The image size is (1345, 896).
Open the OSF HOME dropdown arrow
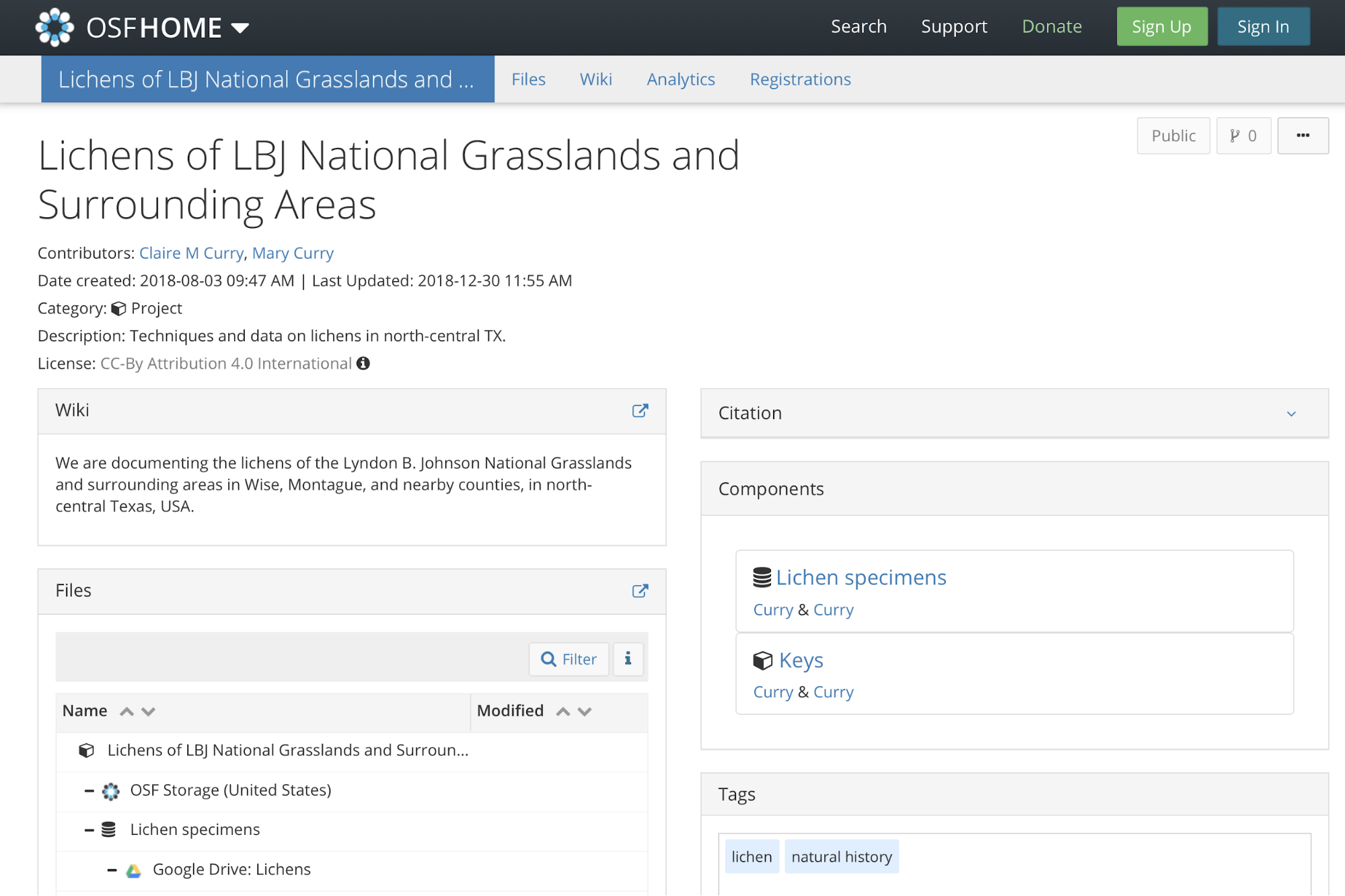[x=240, y=28]
